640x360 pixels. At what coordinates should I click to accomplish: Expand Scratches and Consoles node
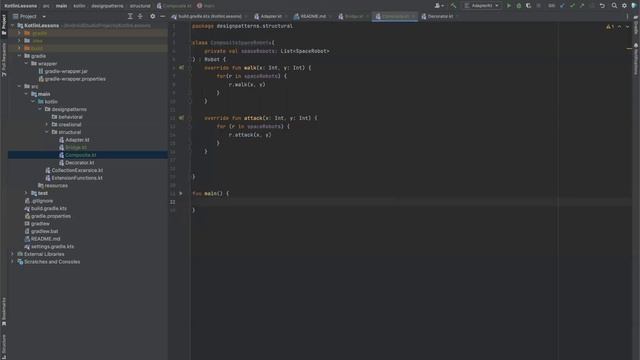(x=12, y=262)
